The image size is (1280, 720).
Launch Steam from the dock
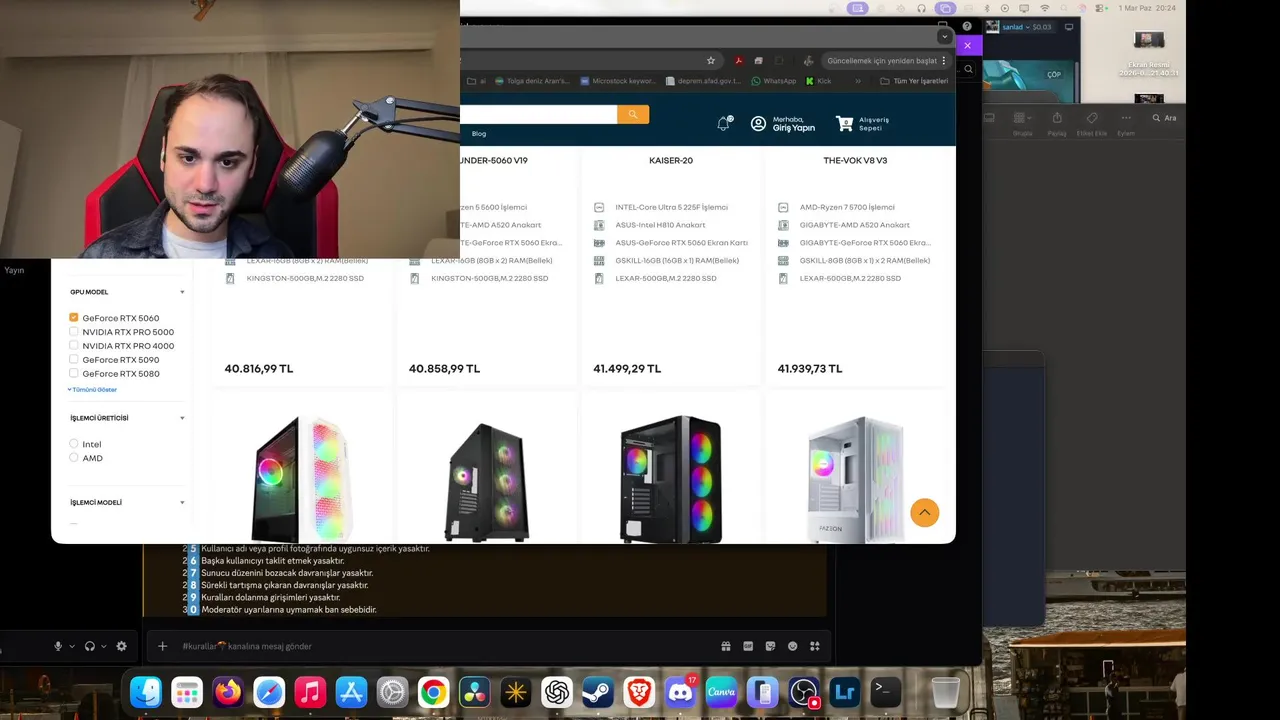coord(598,692)
